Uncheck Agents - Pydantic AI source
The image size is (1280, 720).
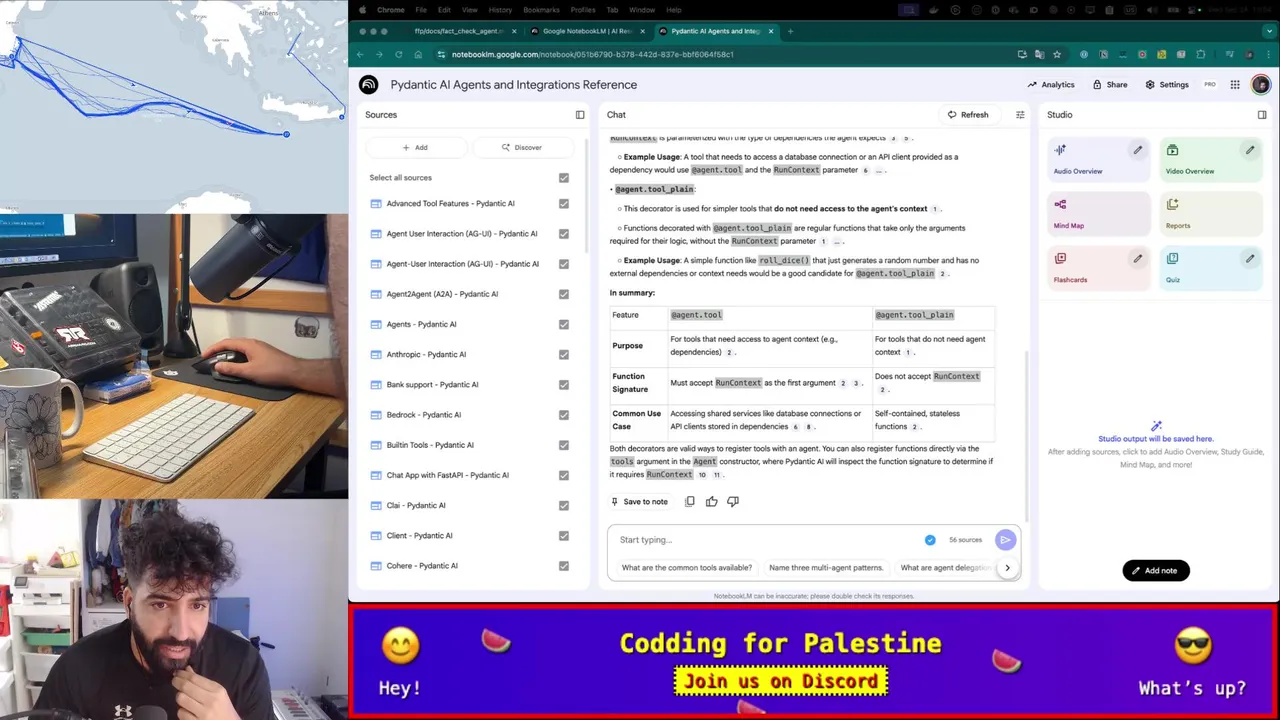564,324
